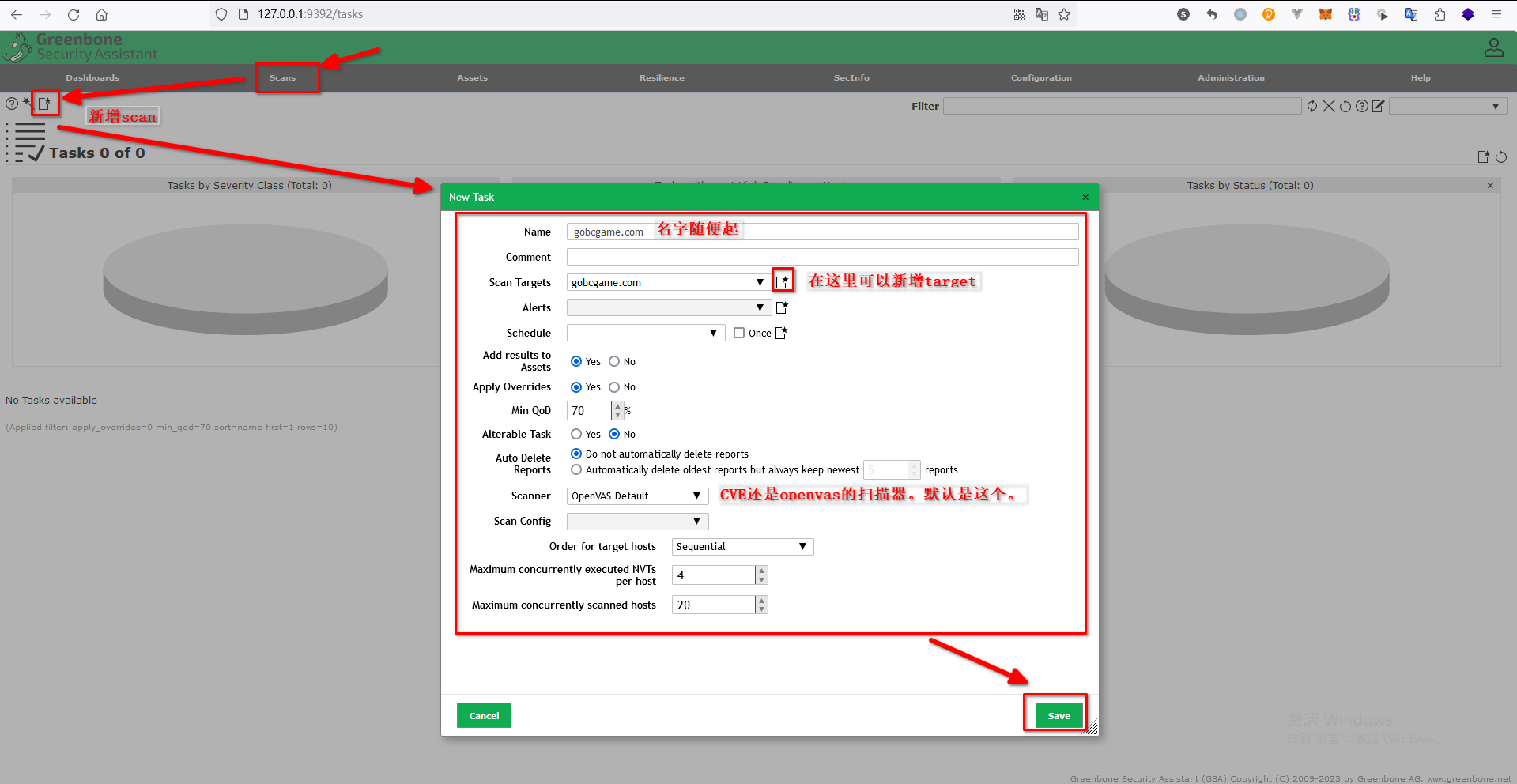
Task: Click the new schedule icon
Action: tap(781, 333)
